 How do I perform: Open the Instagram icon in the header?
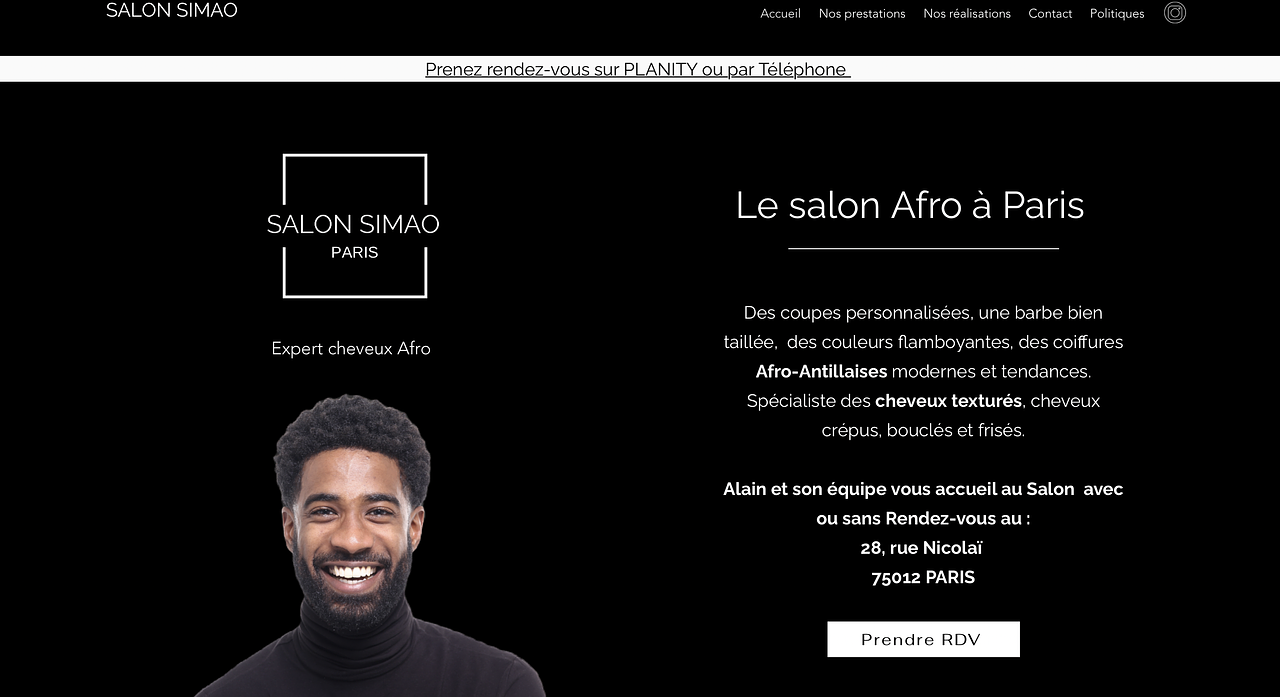[x=1175, y=13]
